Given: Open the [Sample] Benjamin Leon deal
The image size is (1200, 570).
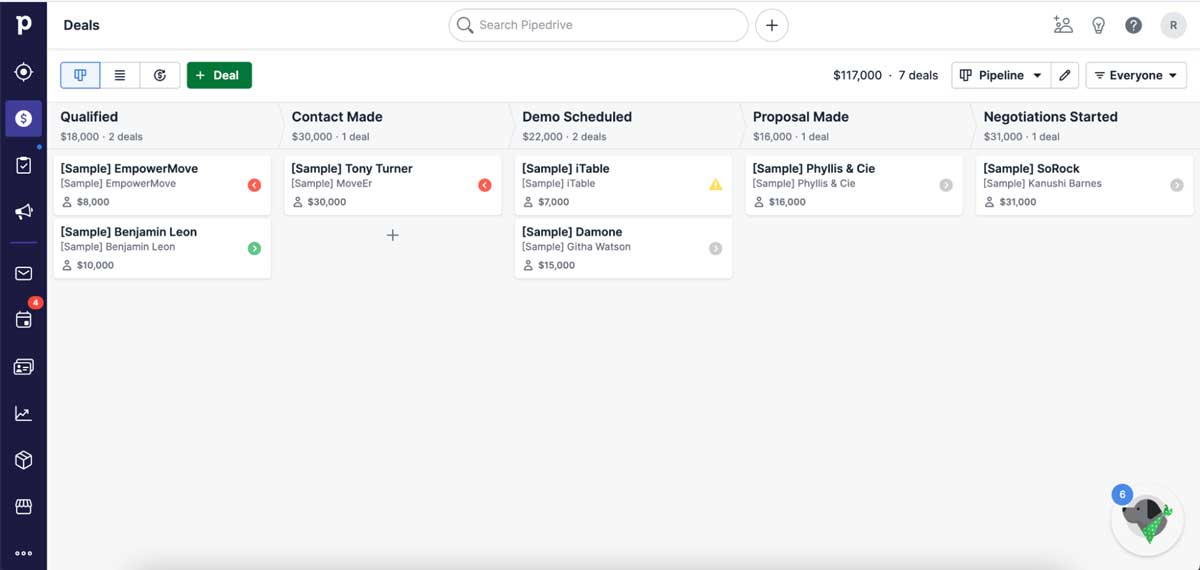Looking at the screenshot, I should 162,248.
